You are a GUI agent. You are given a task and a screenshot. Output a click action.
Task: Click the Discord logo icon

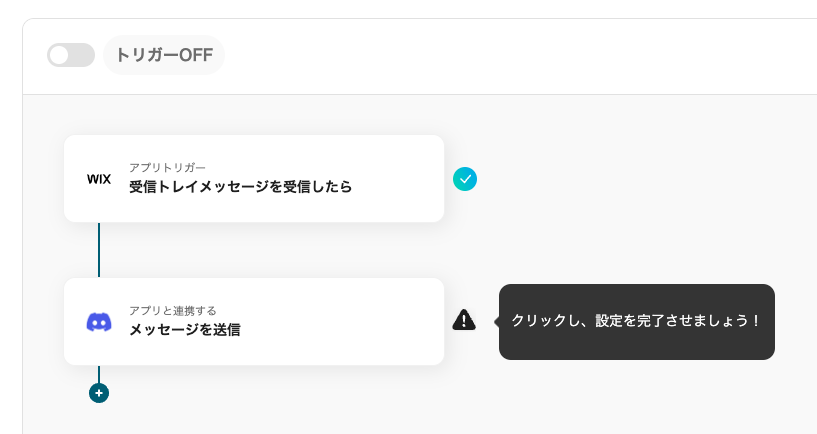(x=99, y=322)
